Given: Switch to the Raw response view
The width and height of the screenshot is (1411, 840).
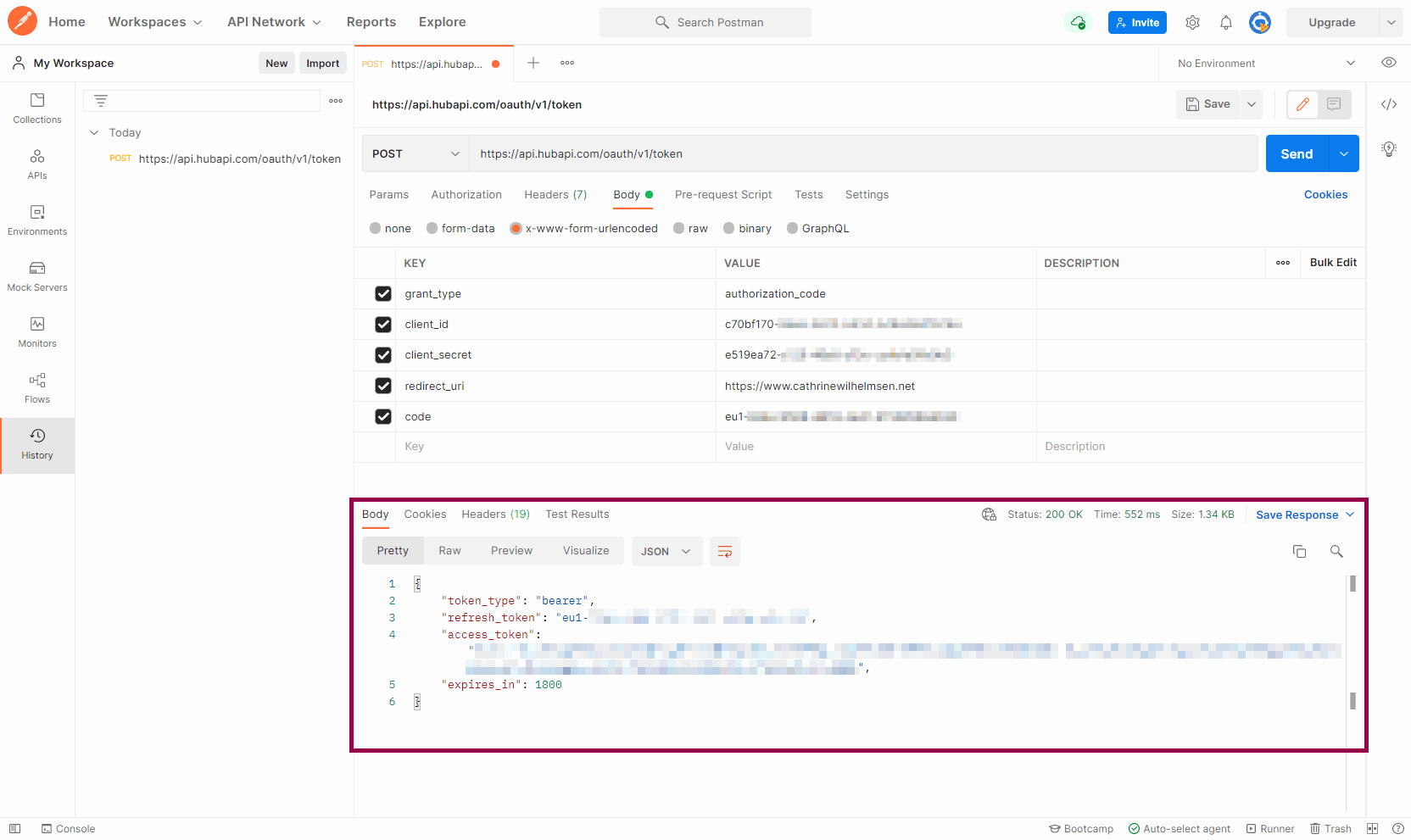Looking at the screenshot, I should pos(449,551).
